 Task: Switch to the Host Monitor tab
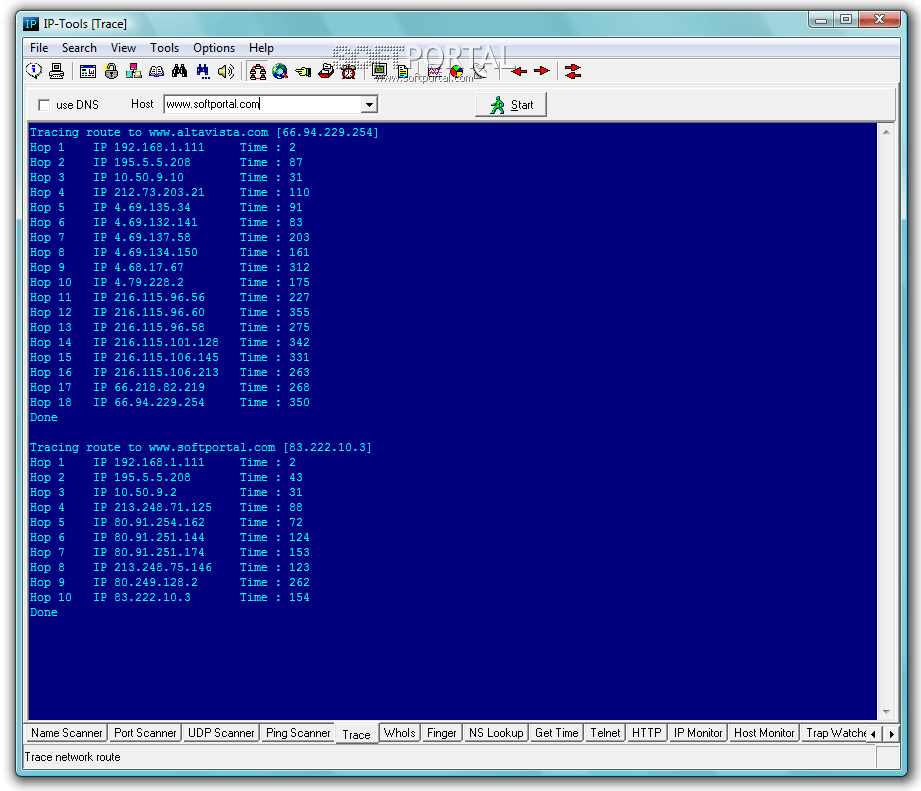tap(764, 733)
